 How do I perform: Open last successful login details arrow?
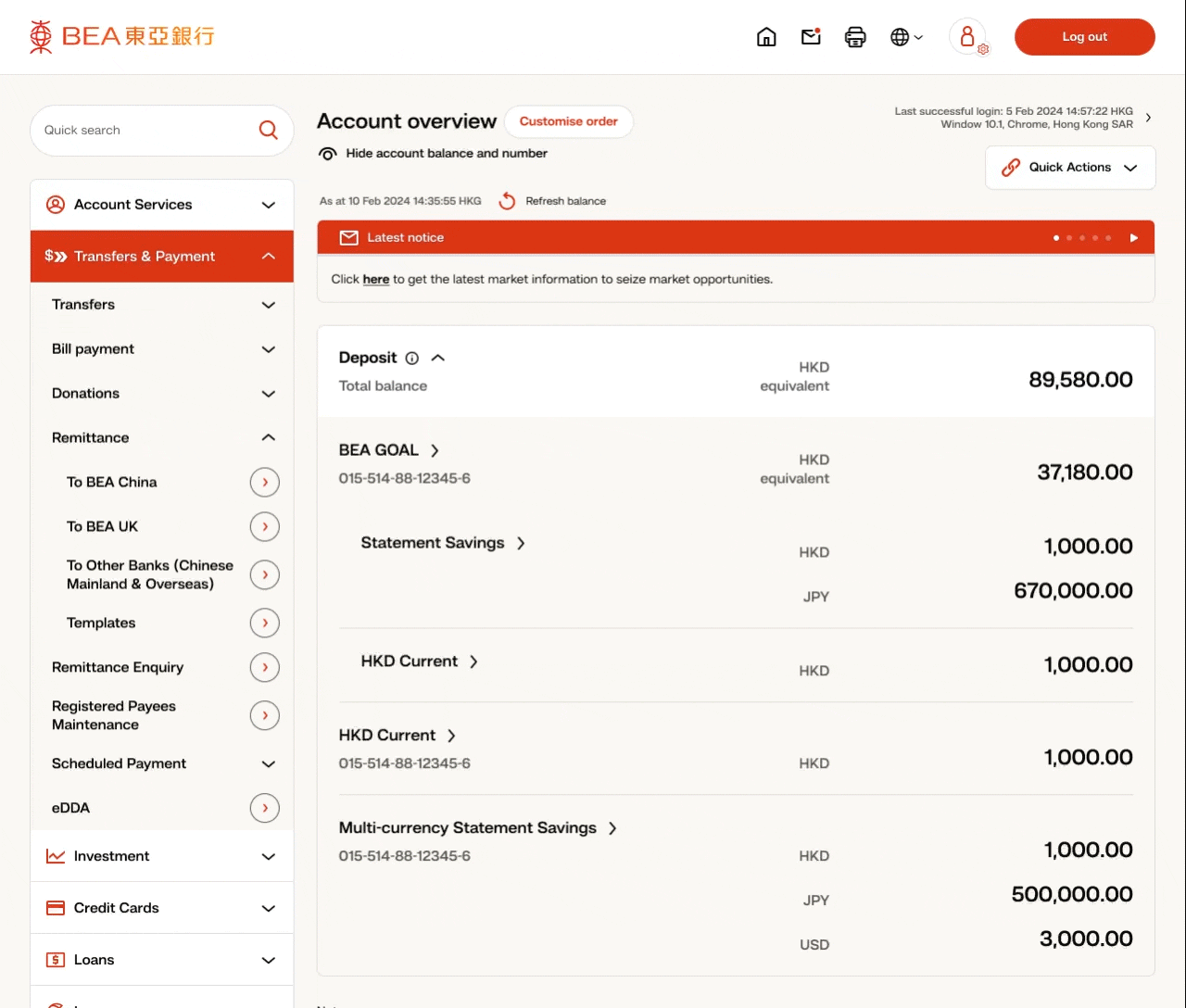point(1149,118)
